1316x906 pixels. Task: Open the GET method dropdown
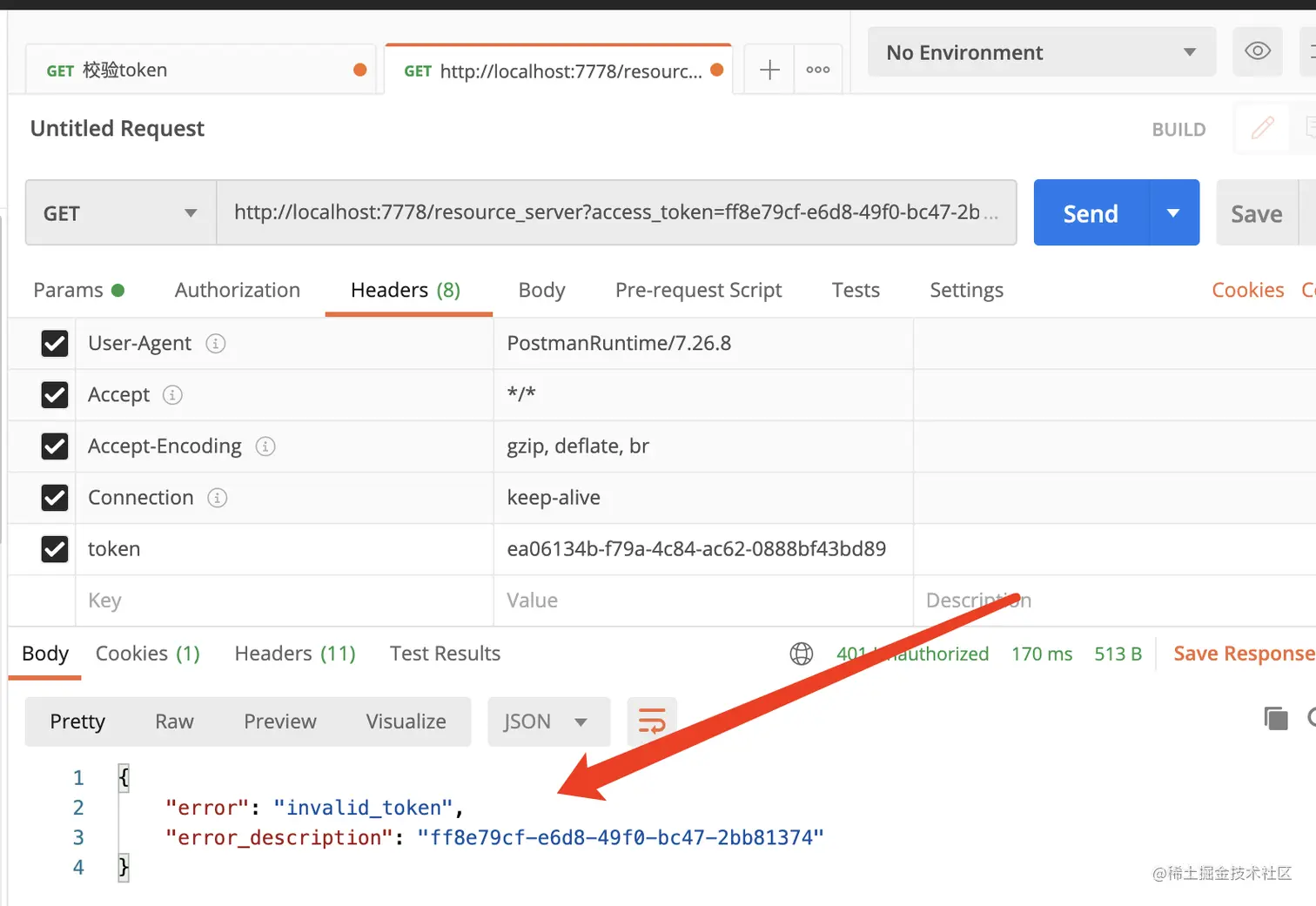[121, 213]
